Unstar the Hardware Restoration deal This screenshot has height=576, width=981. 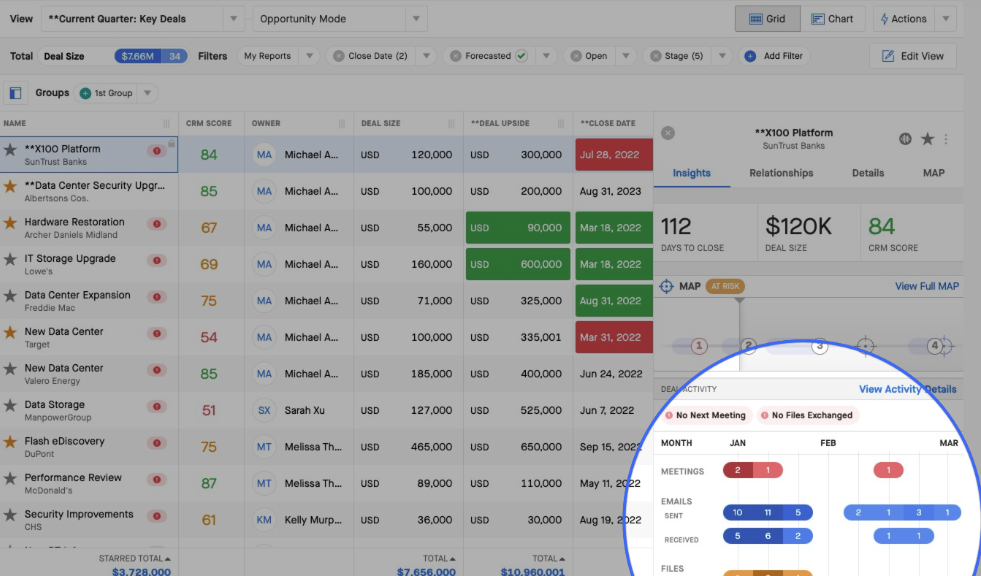click(x=10, y=222)
